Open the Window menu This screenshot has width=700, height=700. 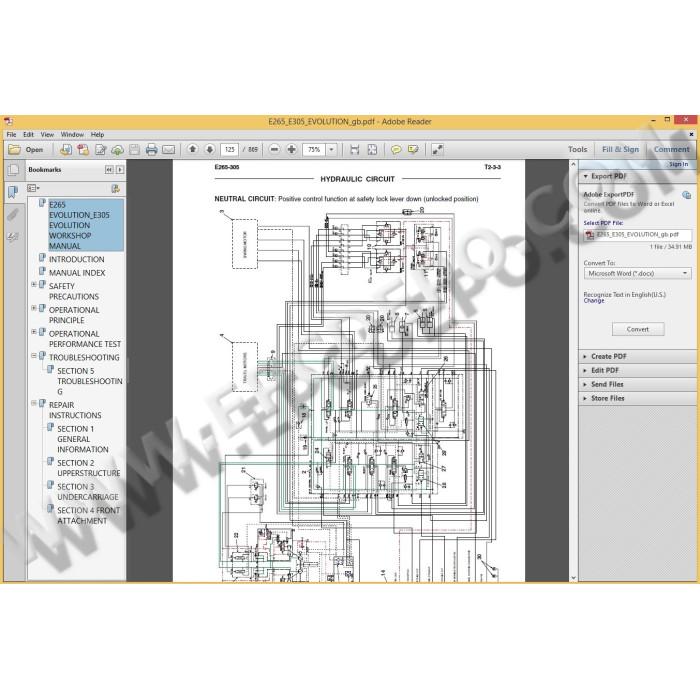[72, 134]
